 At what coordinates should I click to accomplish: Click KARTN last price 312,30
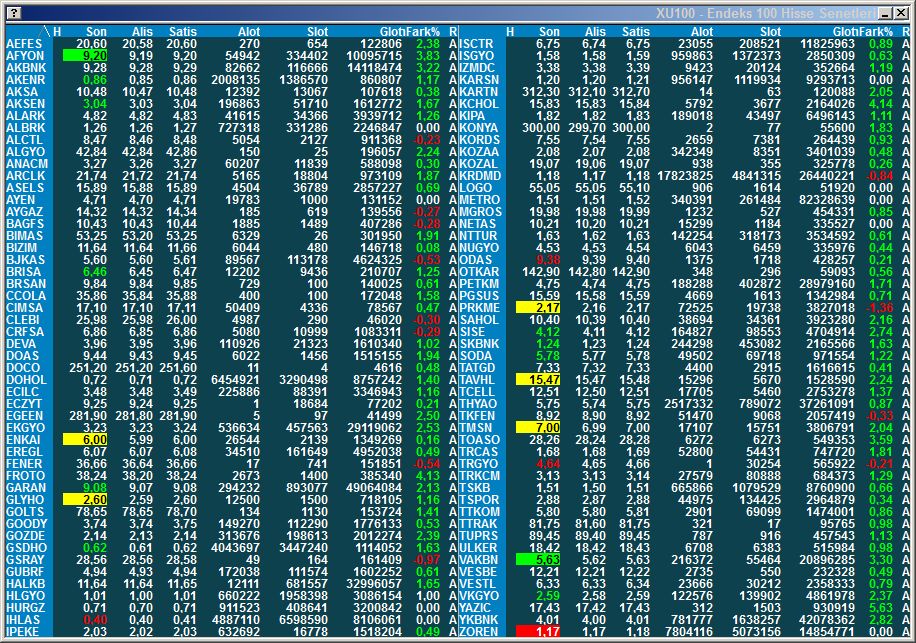pos(541,92)
